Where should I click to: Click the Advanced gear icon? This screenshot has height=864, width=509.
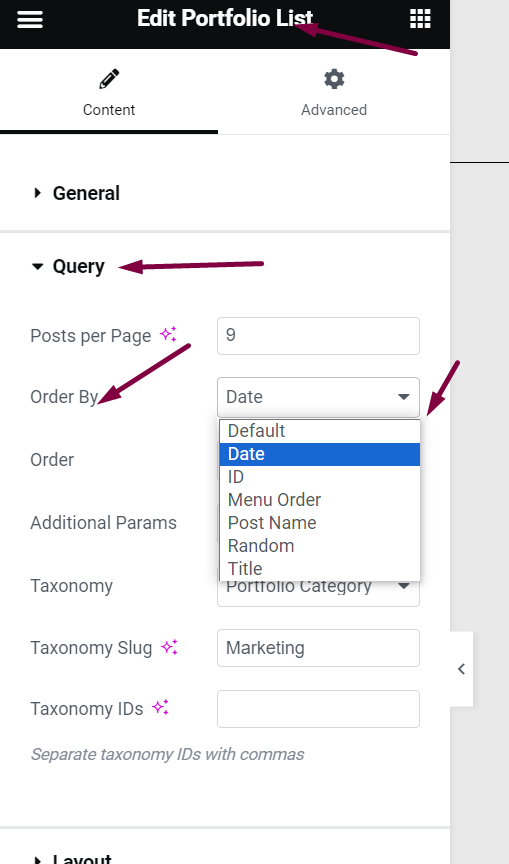(334, 79)
